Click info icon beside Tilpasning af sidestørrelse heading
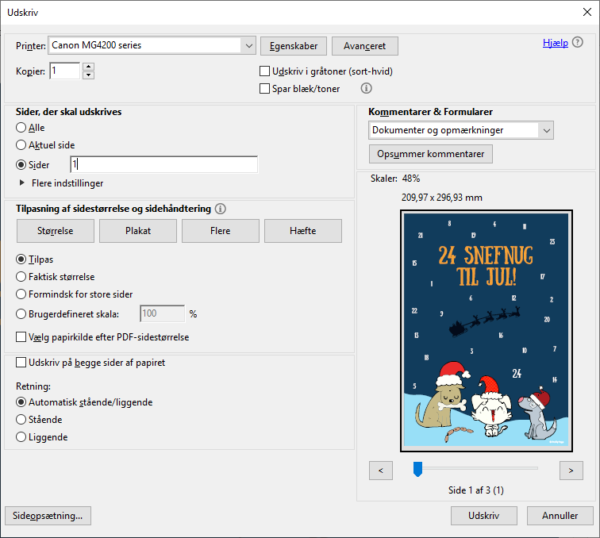Screen dimensions: 600x538 [220, 209]
